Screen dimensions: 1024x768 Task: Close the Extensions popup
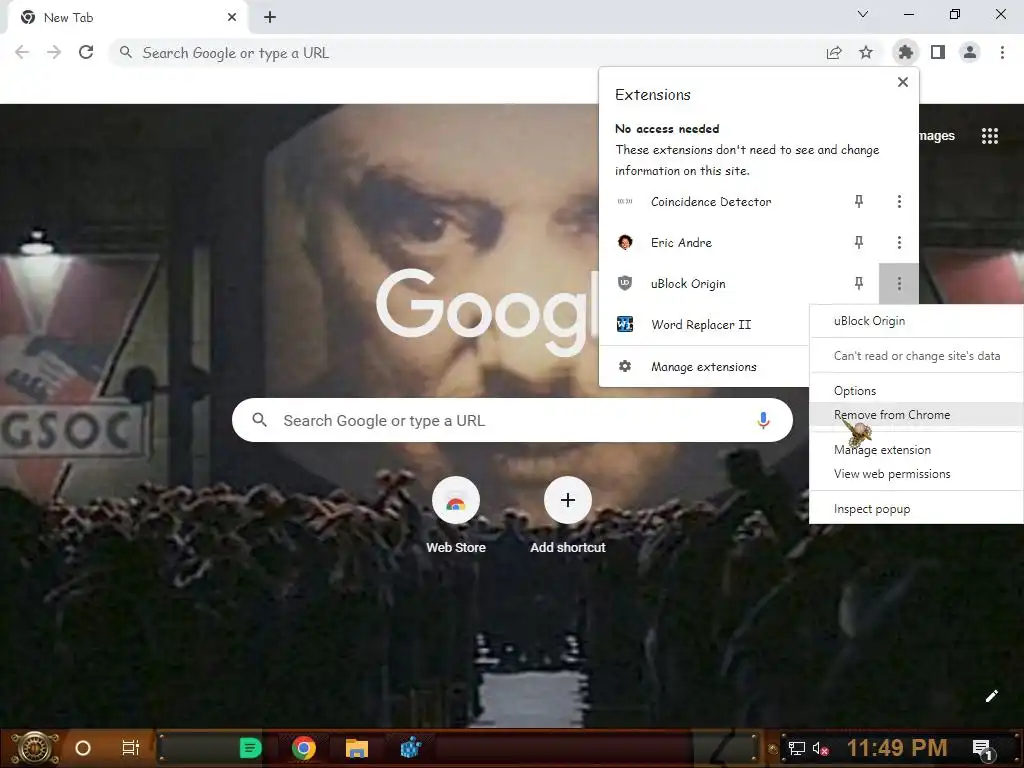(x=903, y=82)
